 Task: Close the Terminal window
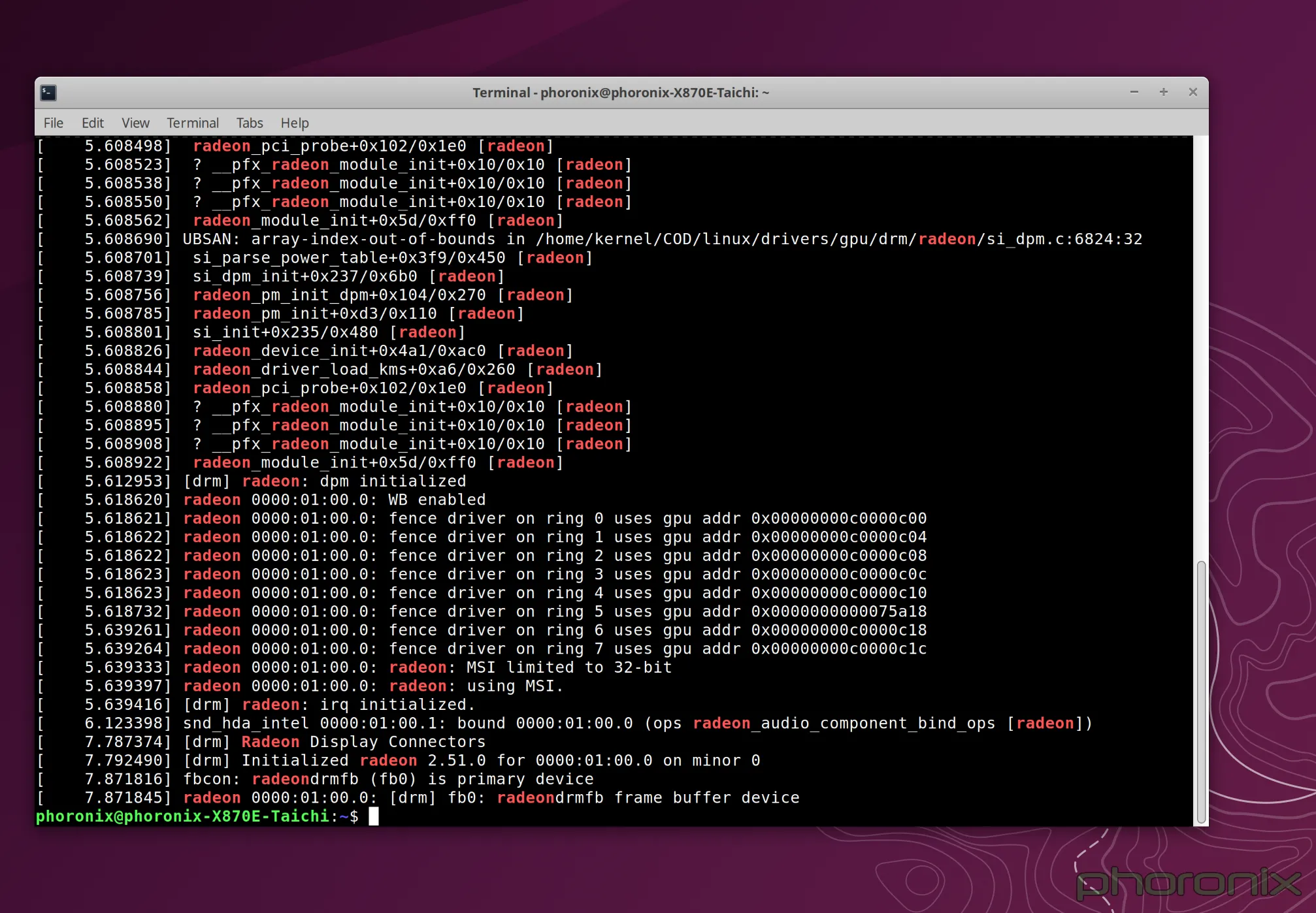[1193, 92]
